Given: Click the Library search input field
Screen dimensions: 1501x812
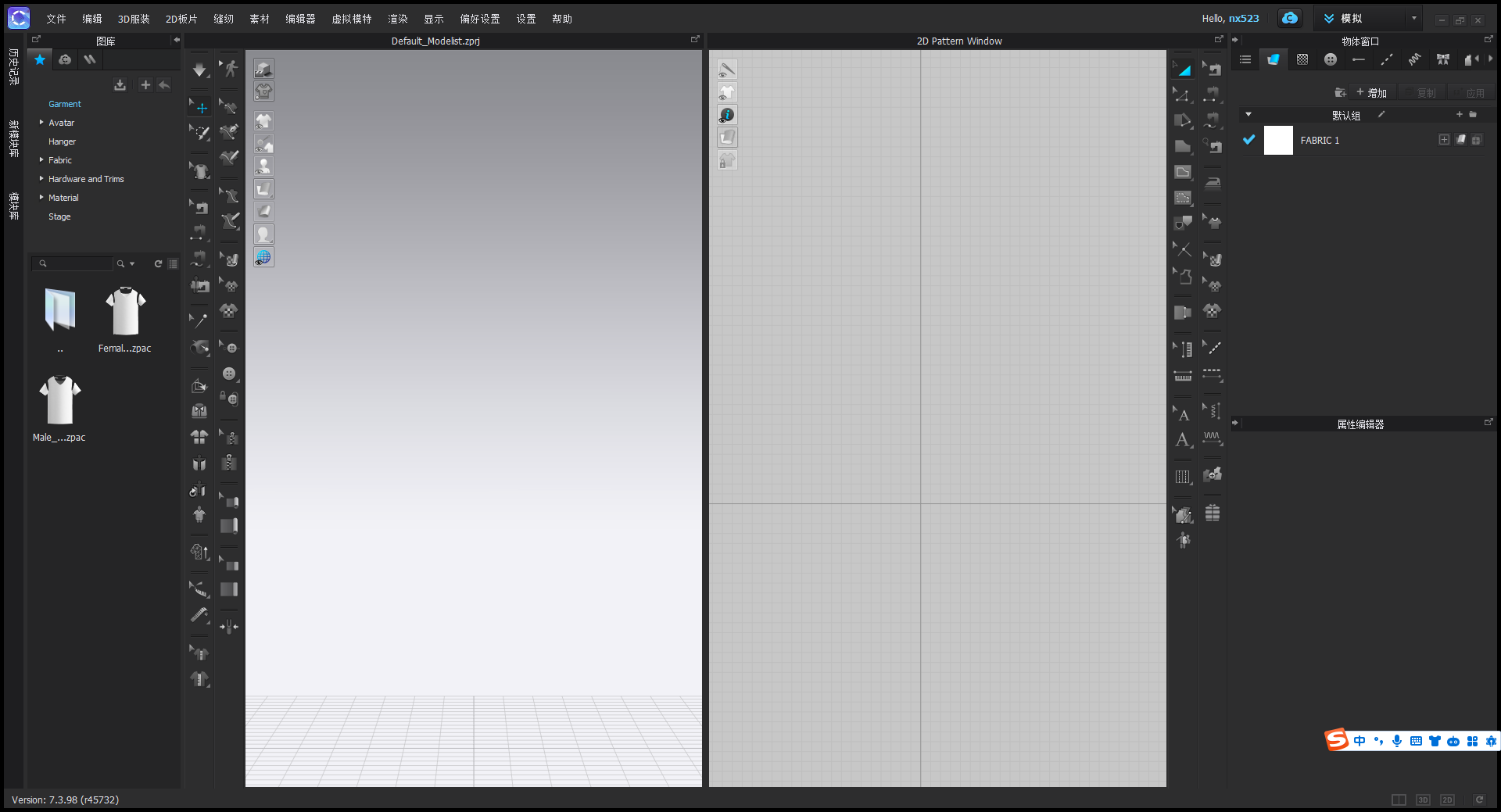Looking at the screenshot, I should (x=73, y=264).
